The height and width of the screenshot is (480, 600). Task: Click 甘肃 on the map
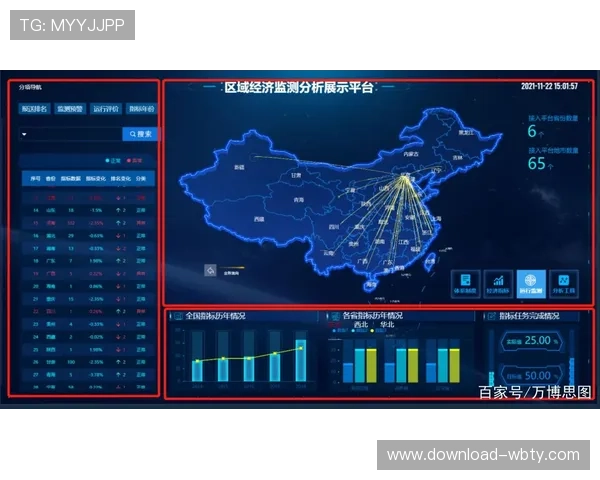(296, 176)
